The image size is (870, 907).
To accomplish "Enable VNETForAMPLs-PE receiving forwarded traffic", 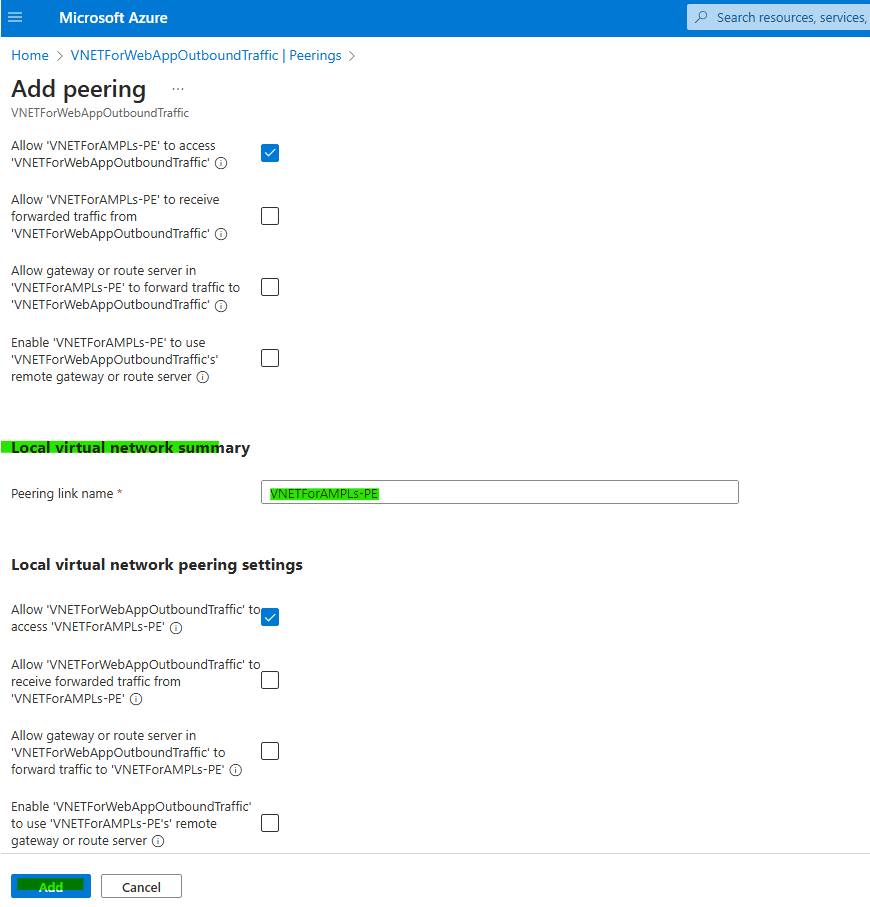I will click(270, 216).
